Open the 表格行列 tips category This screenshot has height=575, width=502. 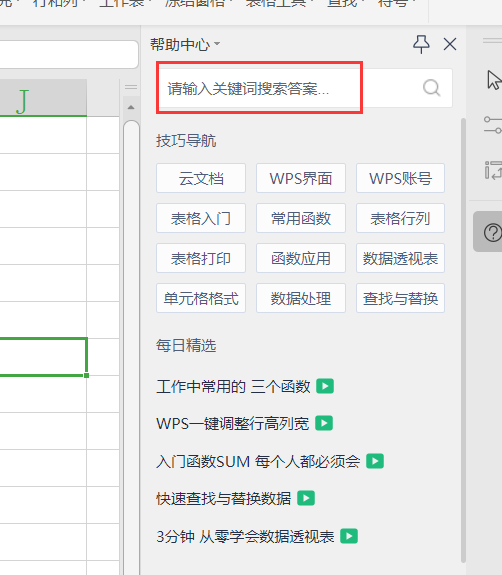coord(400,218)
